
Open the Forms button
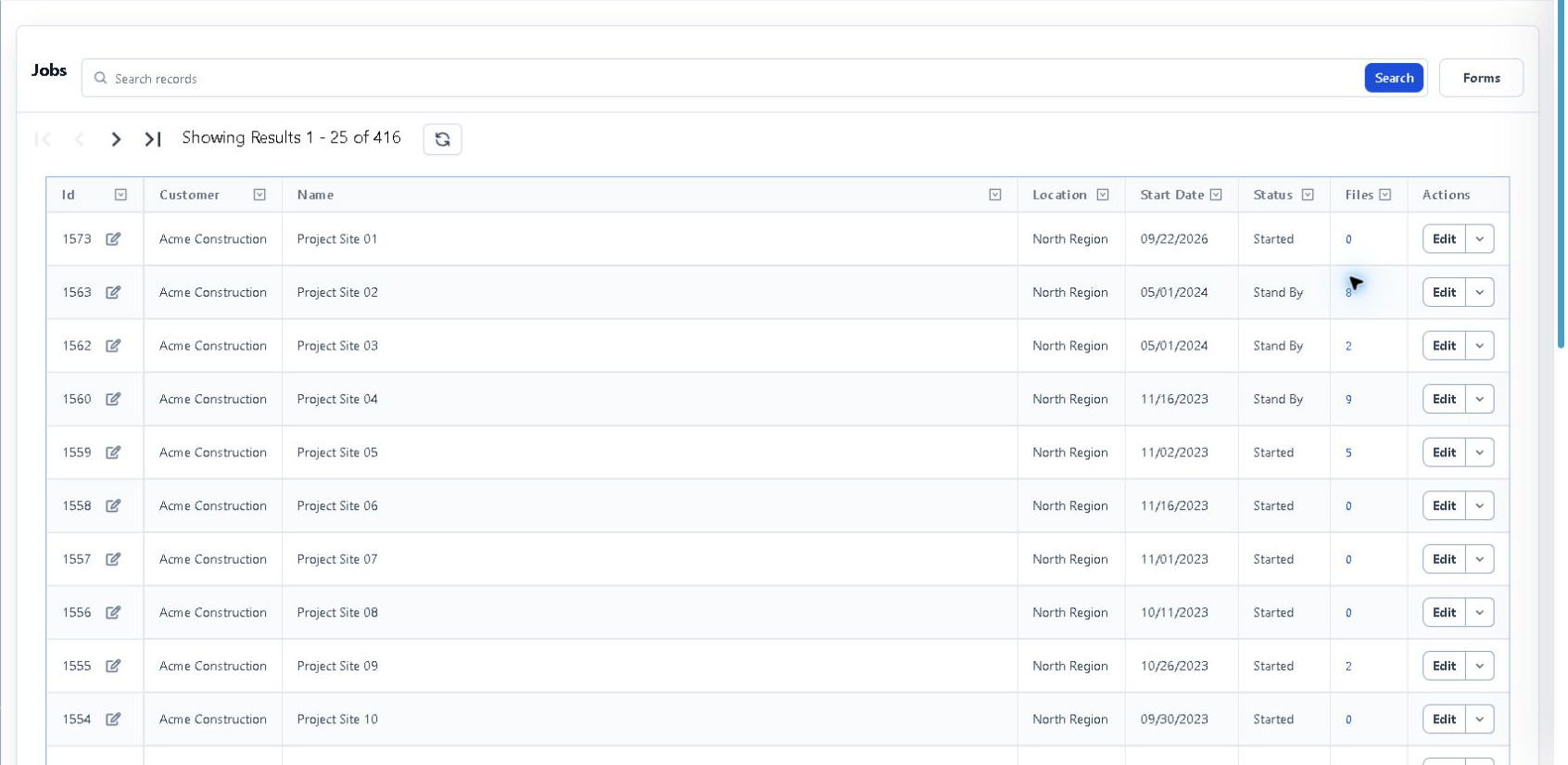coord(1481,78)
